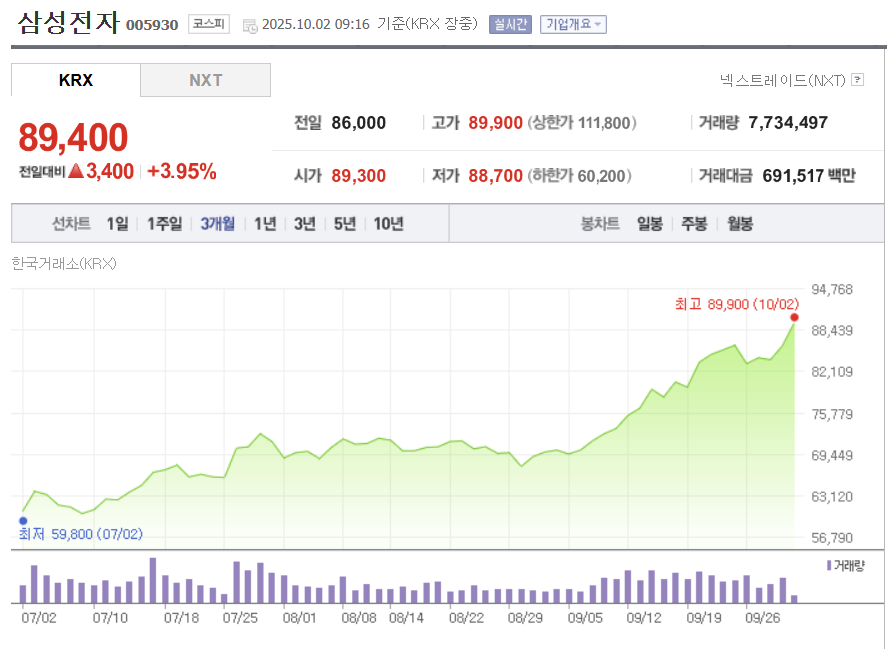Click the 봉차트 label
Image resolution: width=887 pixels, height=649 pixels.
pyautogui.click(x=600, y=224)
